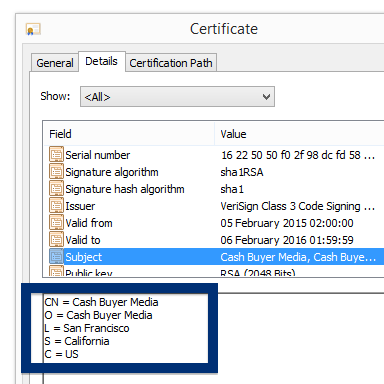Select the Valid from row

pyautogui.click(x=214, y=223)
